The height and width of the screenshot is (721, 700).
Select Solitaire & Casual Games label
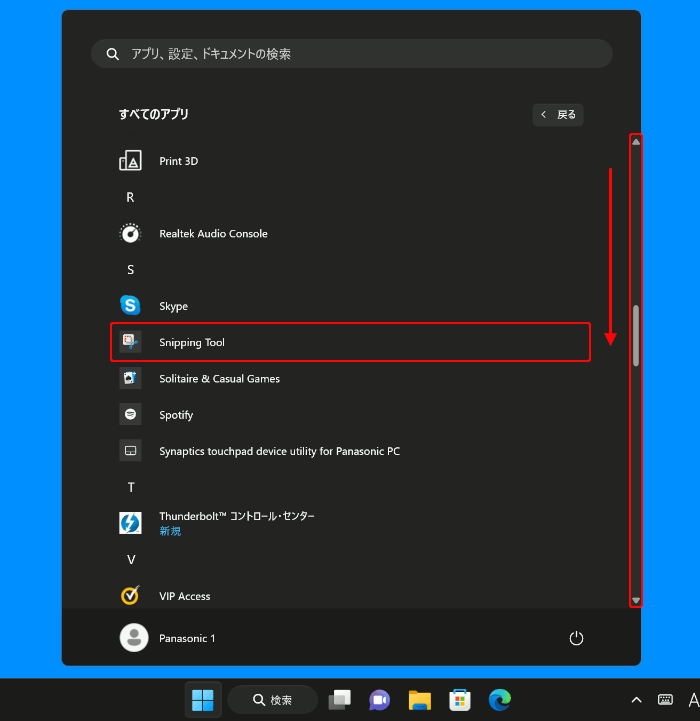219,378
